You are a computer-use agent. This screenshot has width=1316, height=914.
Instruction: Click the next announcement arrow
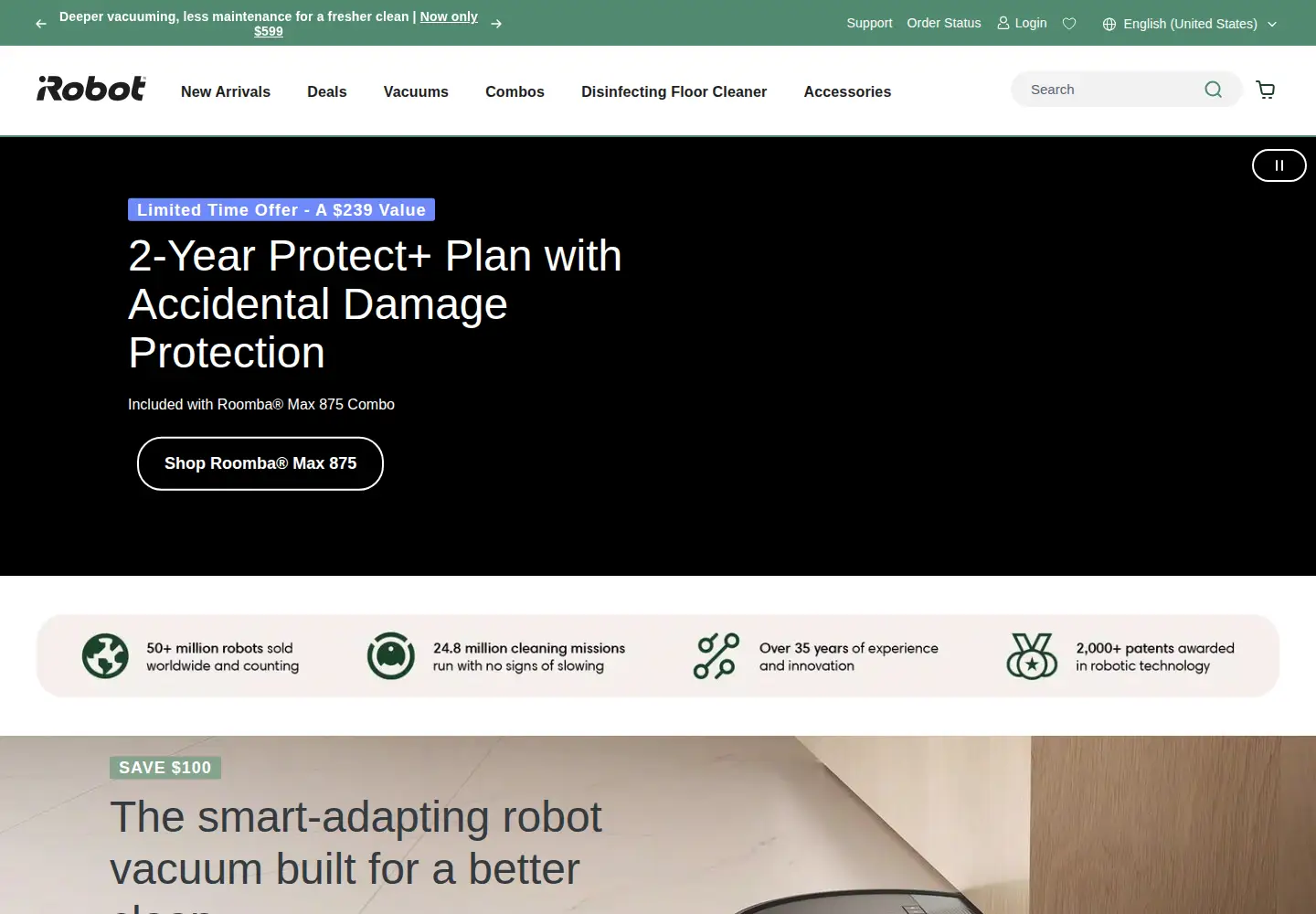(x=496, y=24)
